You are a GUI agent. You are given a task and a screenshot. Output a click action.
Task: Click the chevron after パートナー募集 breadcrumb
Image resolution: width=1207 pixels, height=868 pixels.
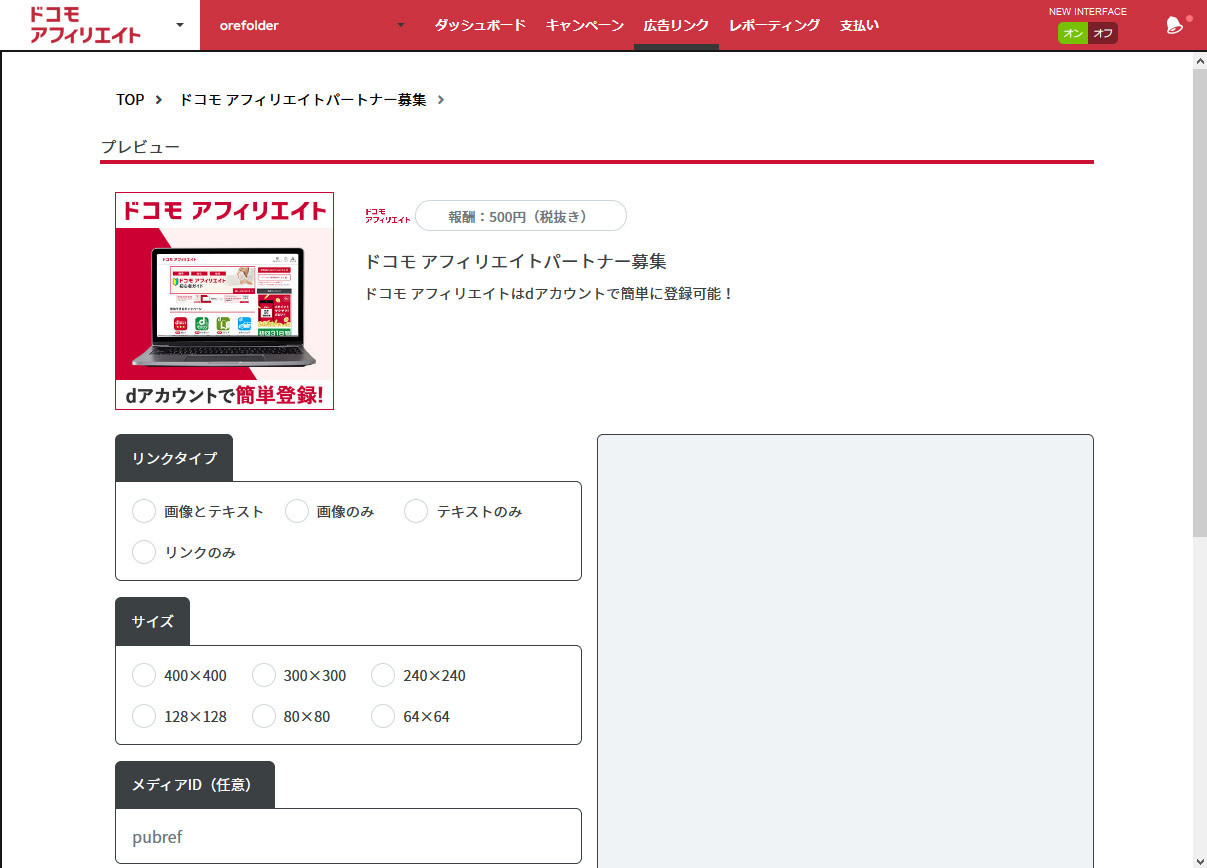pyautogui.click(x=441, y=100)
